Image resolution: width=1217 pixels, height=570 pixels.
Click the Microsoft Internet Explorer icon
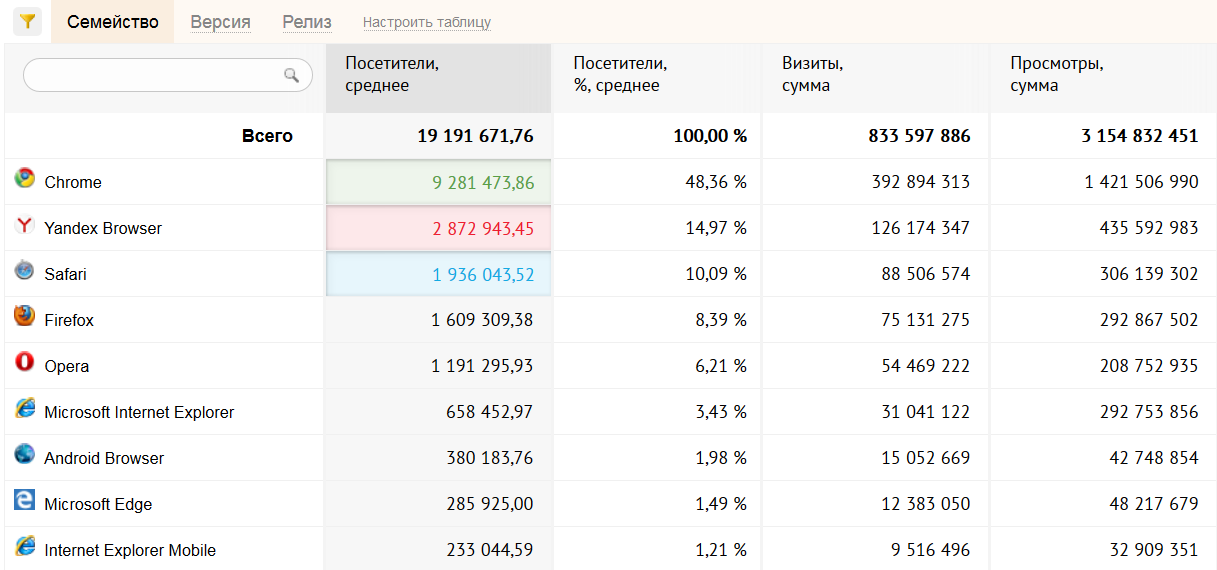[x=25, y=409]
